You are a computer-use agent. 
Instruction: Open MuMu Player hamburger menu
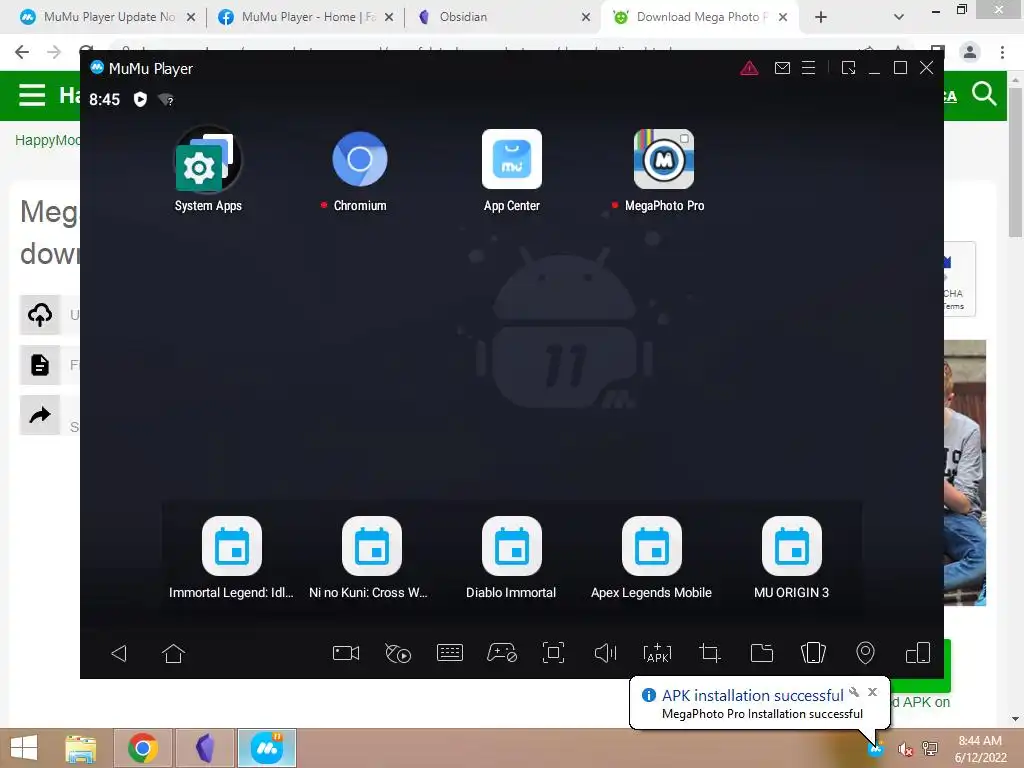[808, 68]
